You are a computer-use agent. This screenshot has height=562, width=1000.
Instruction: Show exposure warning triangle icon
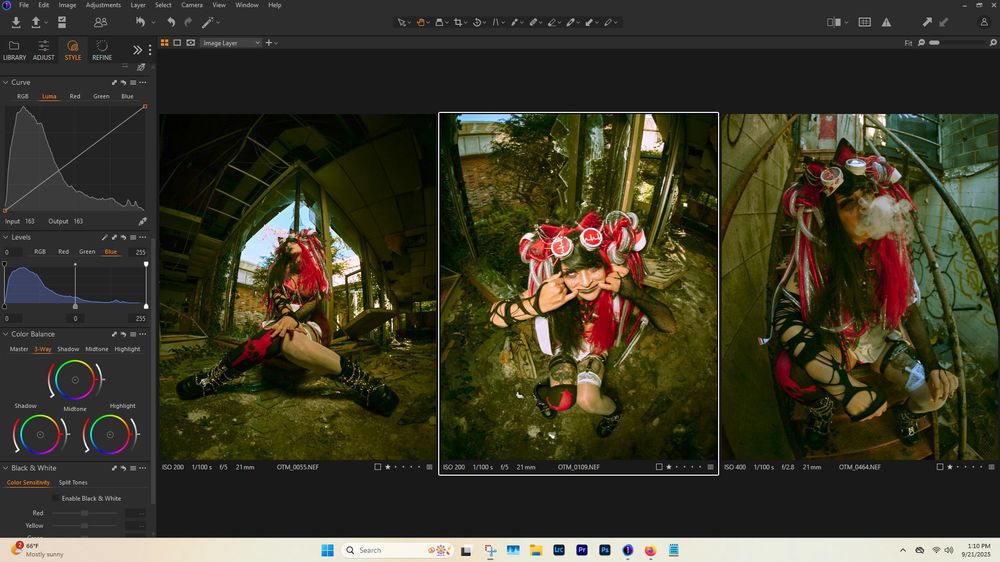click(886, 22)
